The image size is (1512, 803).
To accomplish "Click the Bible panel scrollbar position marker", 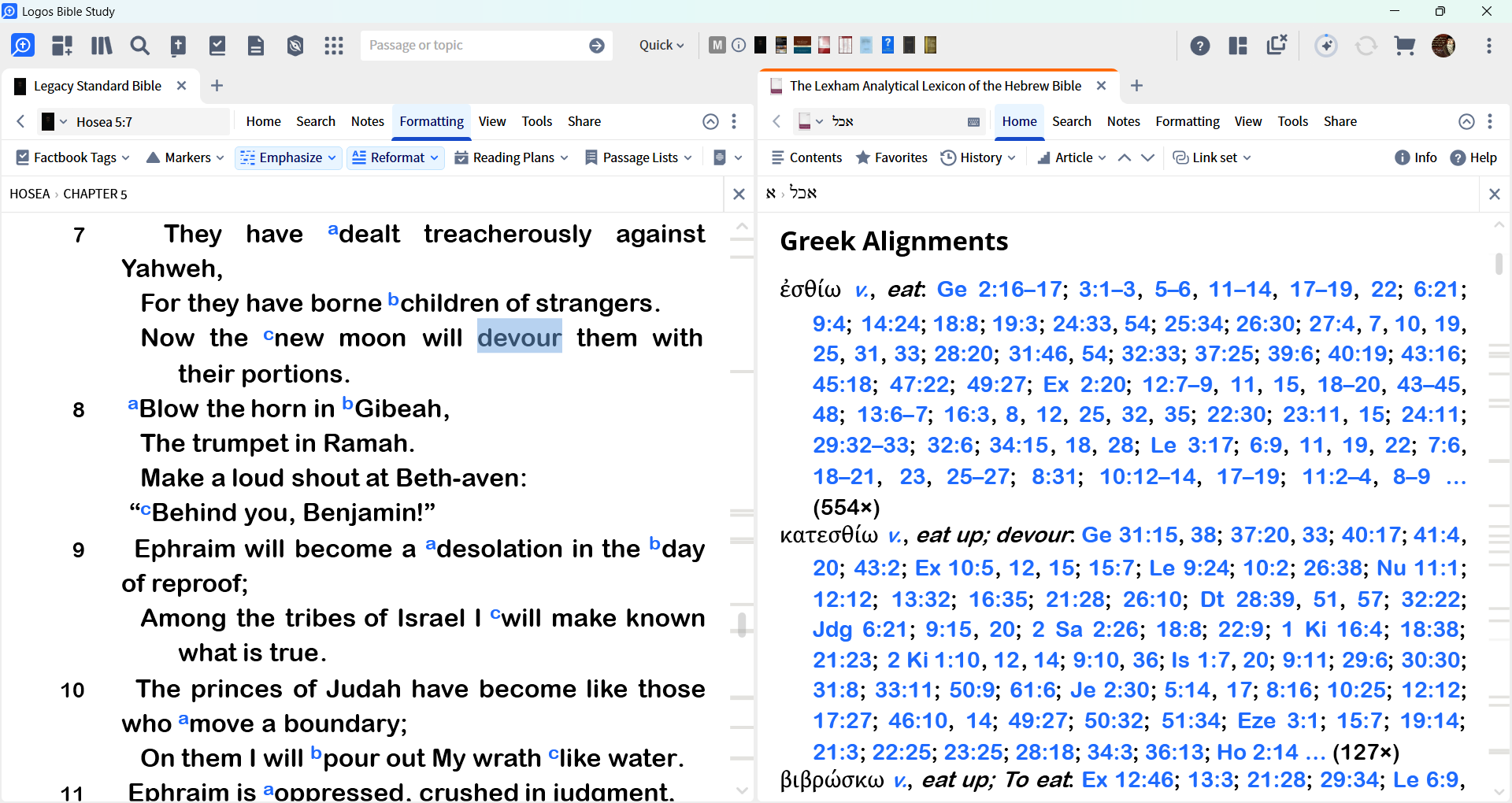I will point(742,624).
